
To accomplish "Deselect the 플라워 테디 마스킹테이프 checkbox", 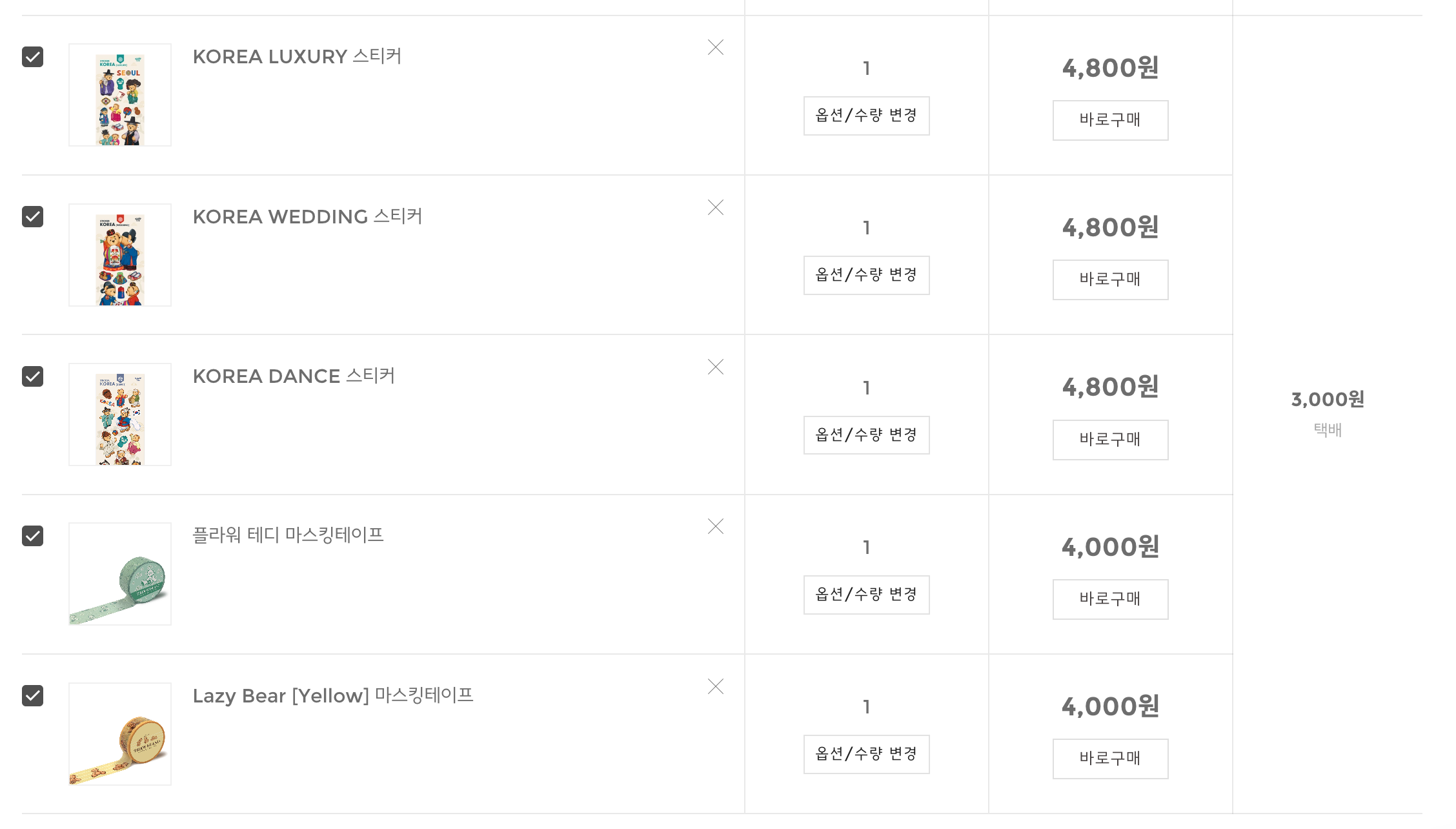I will (32, 536).
